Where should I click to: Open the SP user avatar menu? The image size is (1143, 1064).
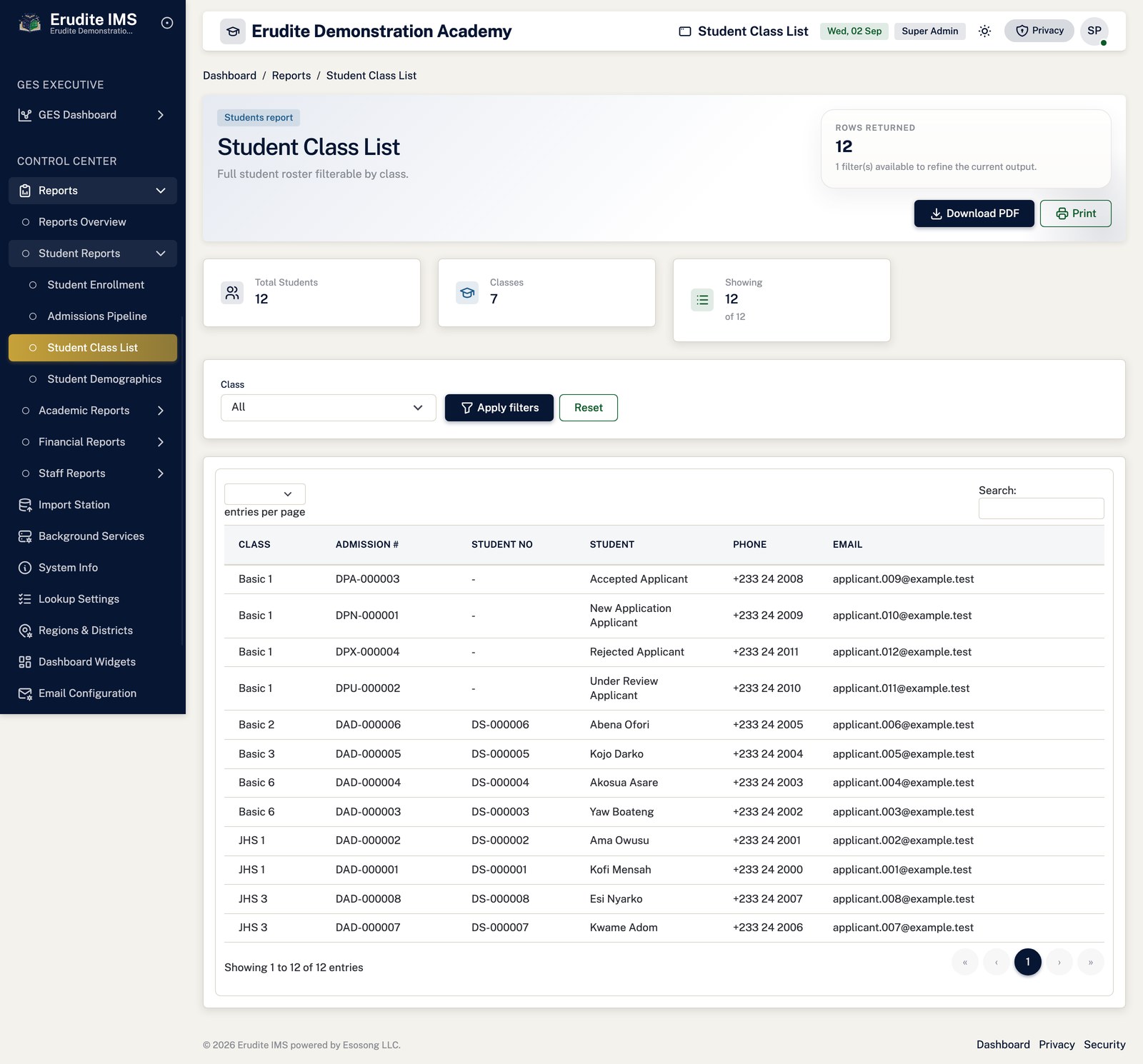click(x=1094, y=31)
